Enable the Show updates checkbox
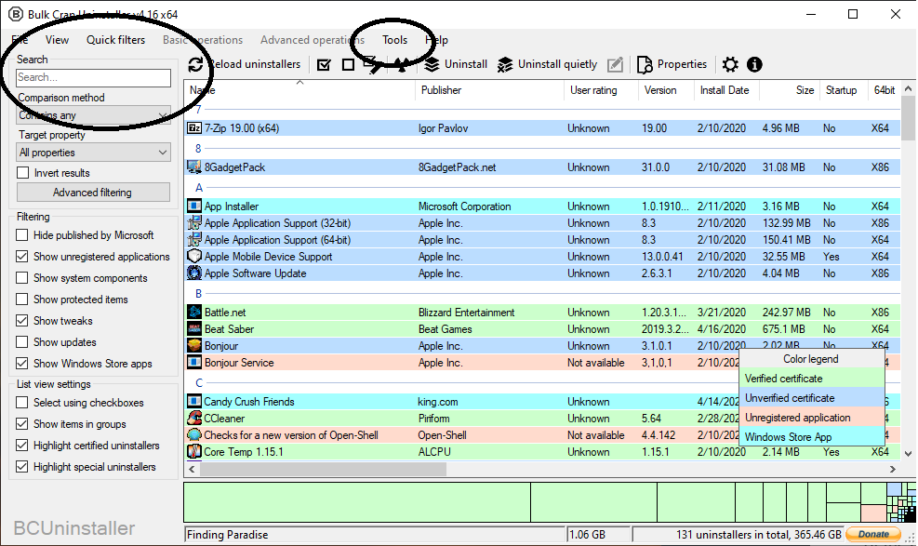 coord(22,342)
